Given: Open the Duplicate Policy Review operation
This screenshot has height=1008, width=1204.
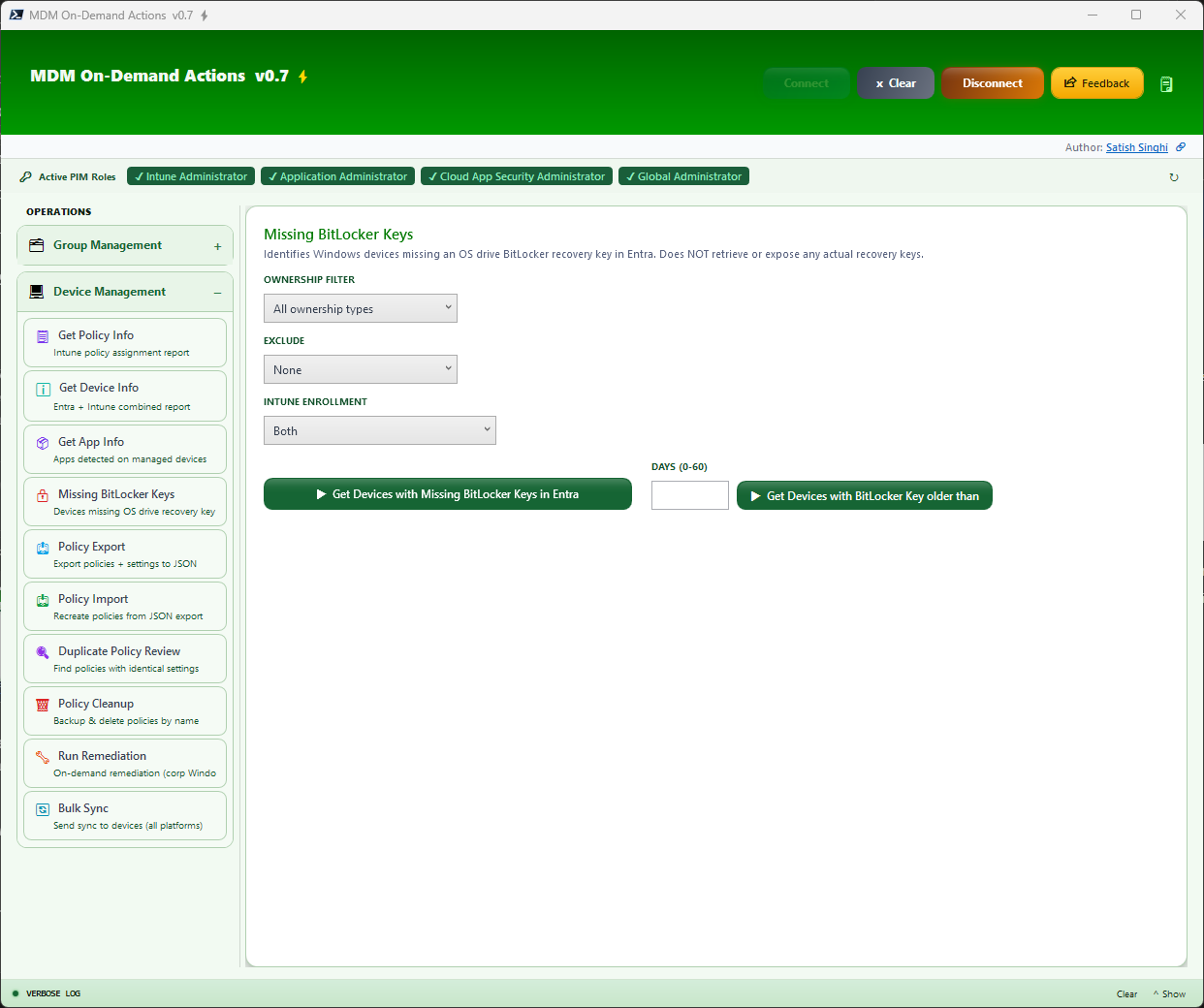Looking at the screenshot, I should point(125,659).
